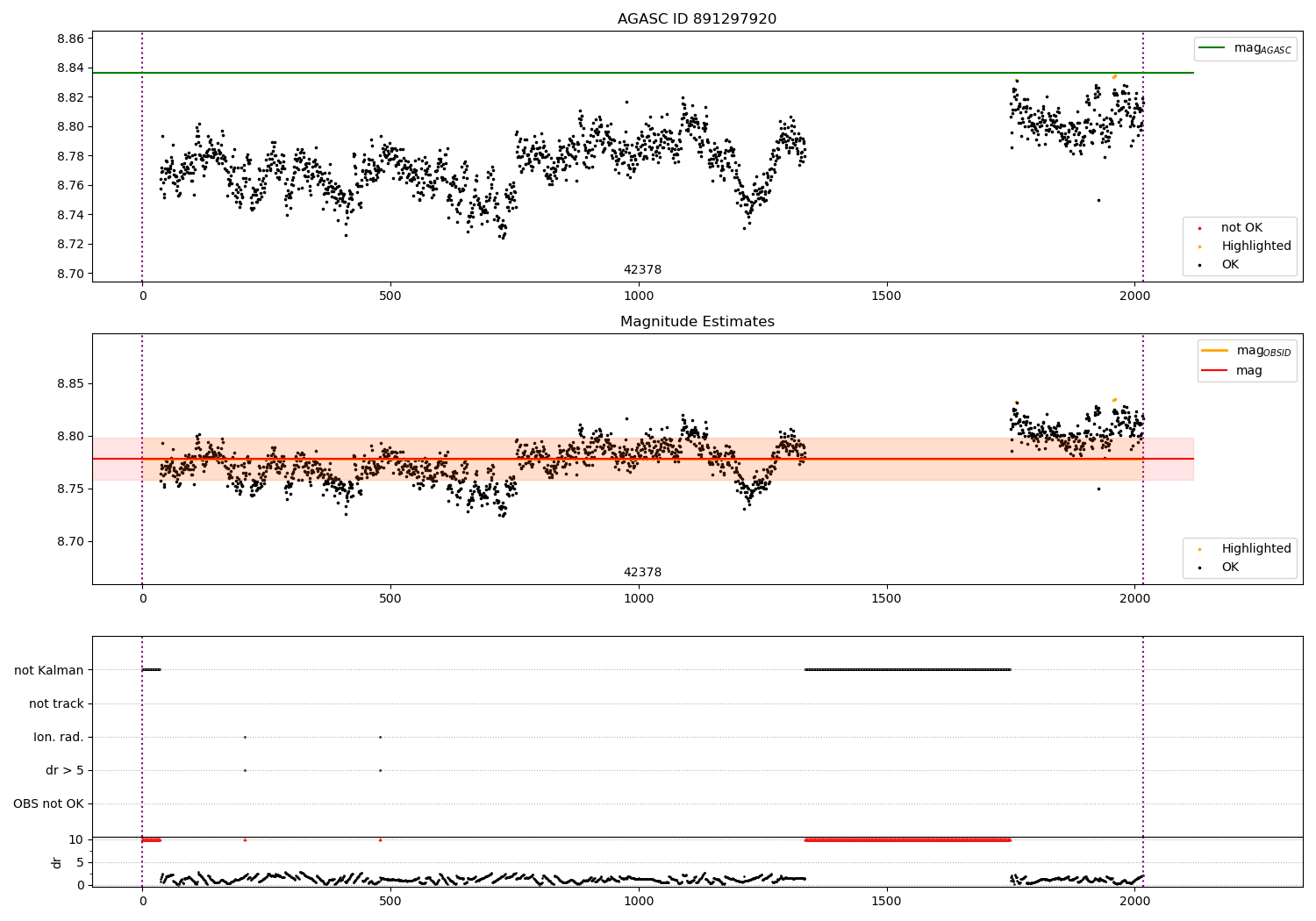Click the black OK marker in top legend
The image size is (1316, 921).
tap(1199, 265)
